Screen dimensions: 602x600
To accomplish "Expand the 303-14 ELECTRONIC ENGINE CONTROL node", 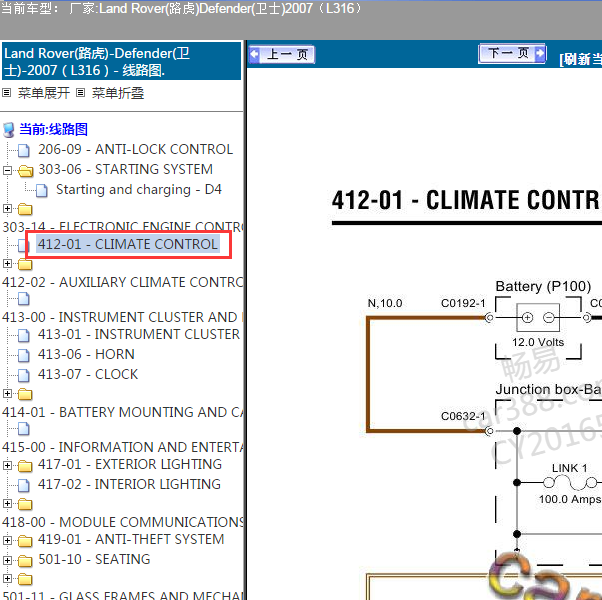I will 7,208.
